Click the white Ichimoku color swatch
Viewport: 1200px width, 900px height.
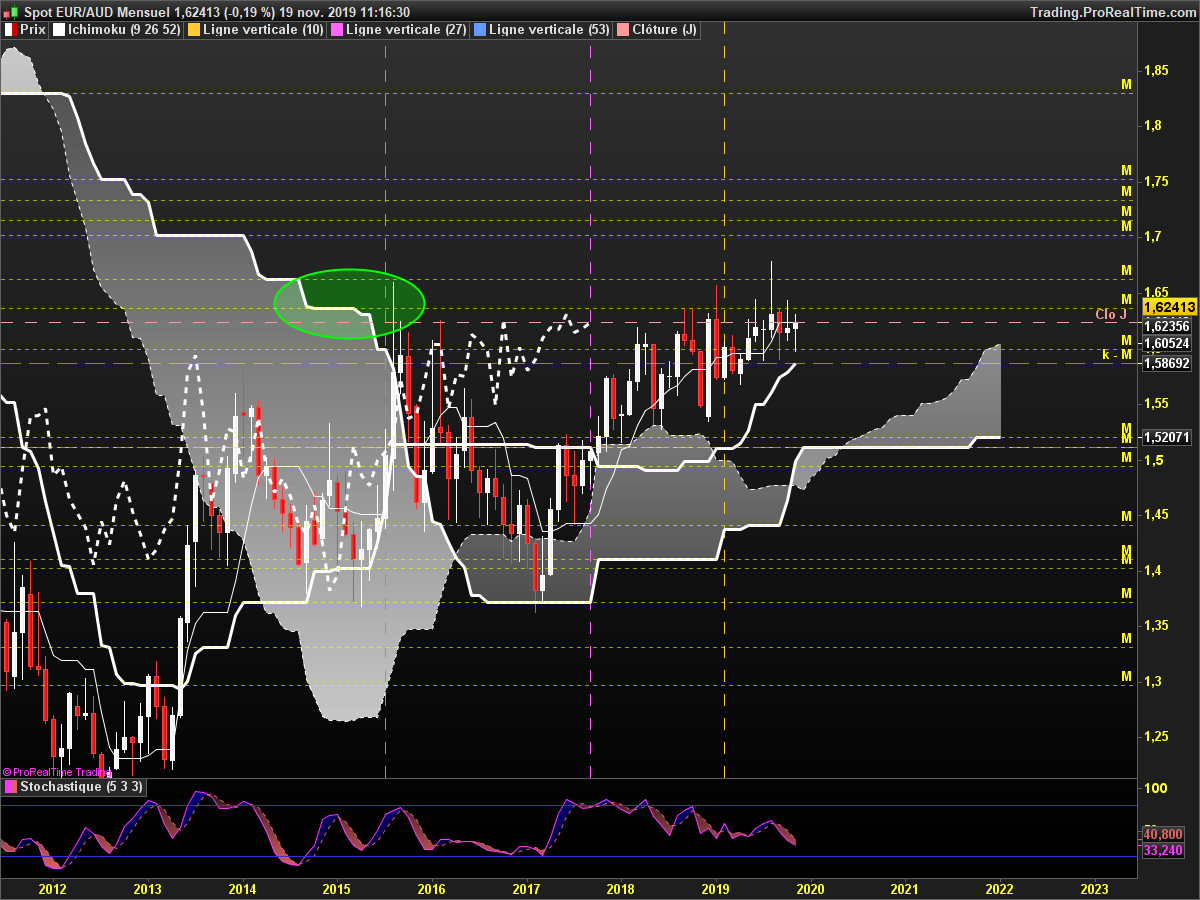coord(58,30)
